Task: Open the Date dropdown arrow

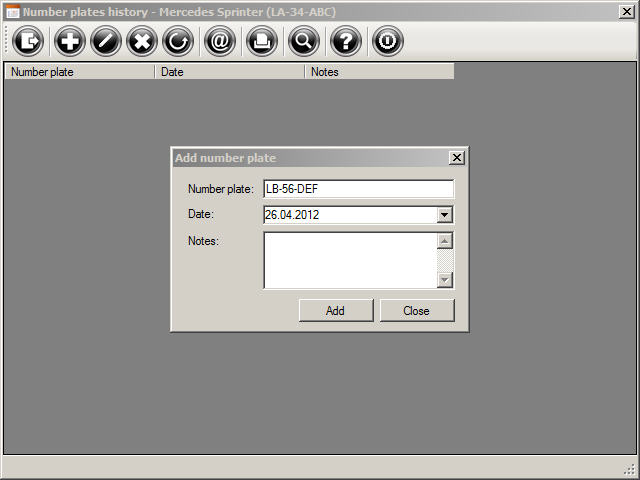Action: (445, 215)
